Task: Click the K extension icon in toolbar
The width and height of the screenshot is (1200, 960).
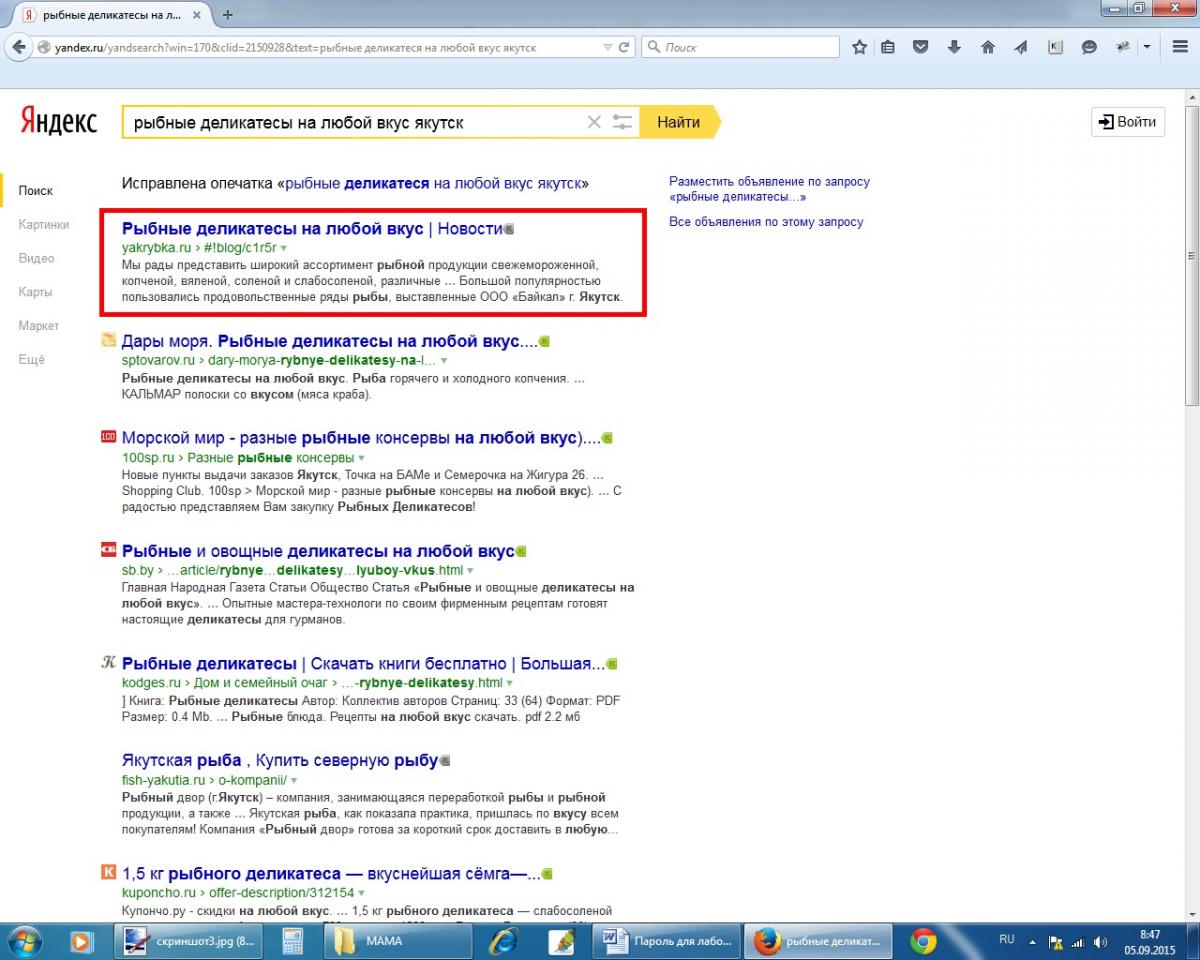Action: (x=1055, y=47)
